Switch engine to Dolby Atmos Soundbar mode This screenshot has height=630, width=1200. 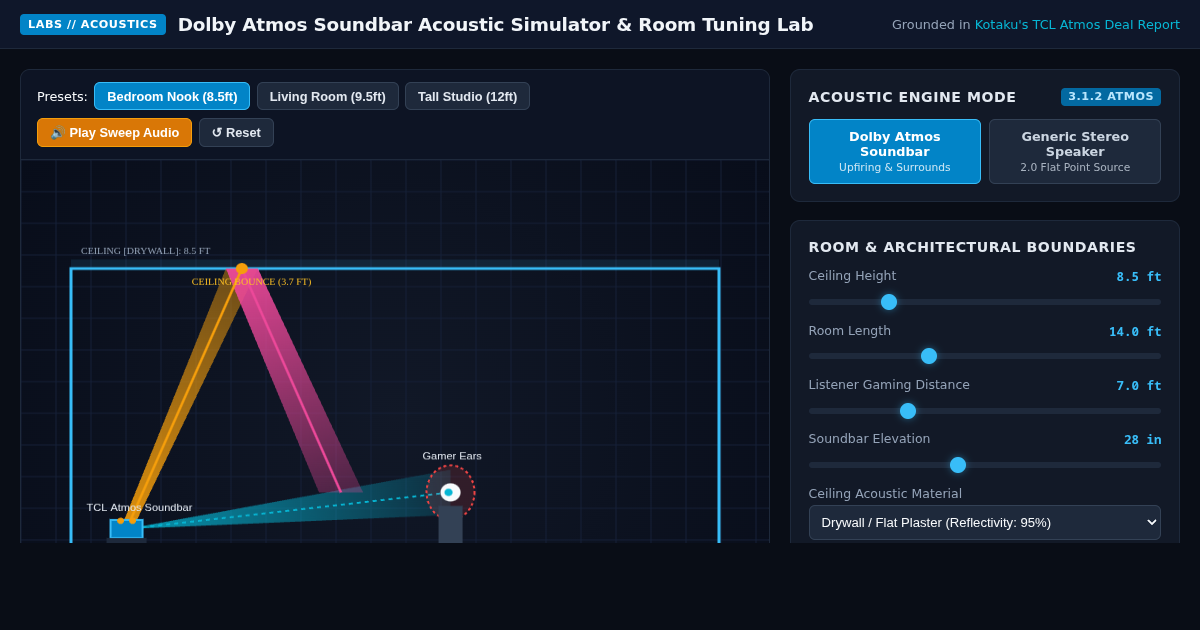[x=895, y=151]
